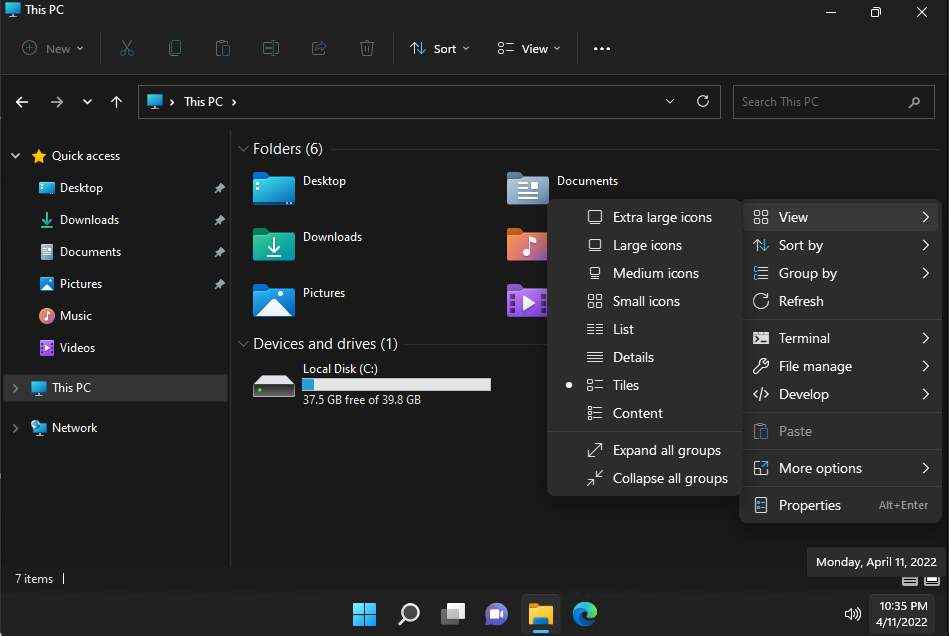The width and height of the screenshot is (949, 636).
Task: Click the New button in toolbar
Action: tap(52, 48)
